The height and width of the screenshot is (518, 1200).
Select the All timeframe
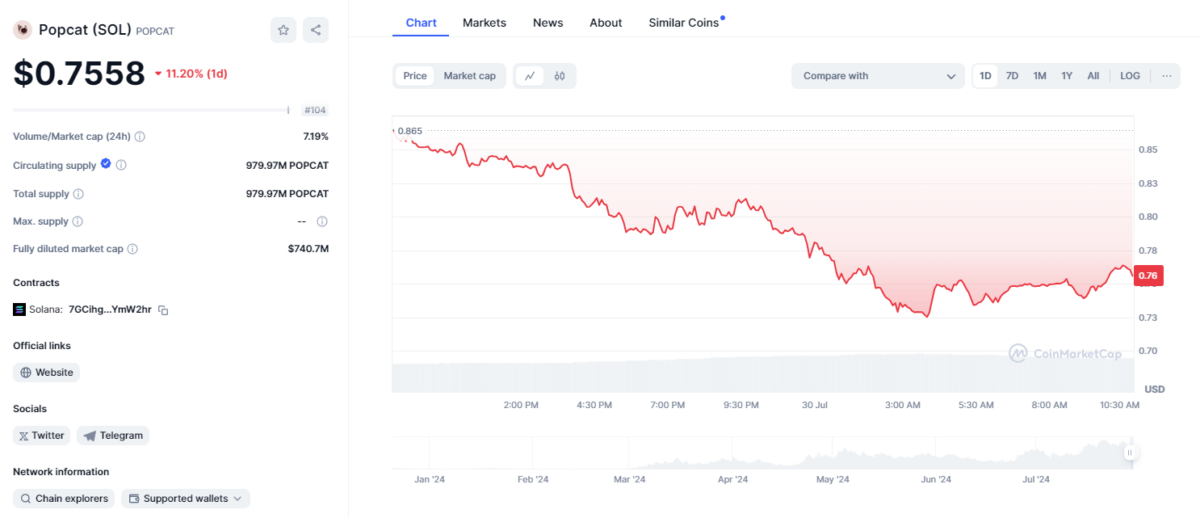1093,76
